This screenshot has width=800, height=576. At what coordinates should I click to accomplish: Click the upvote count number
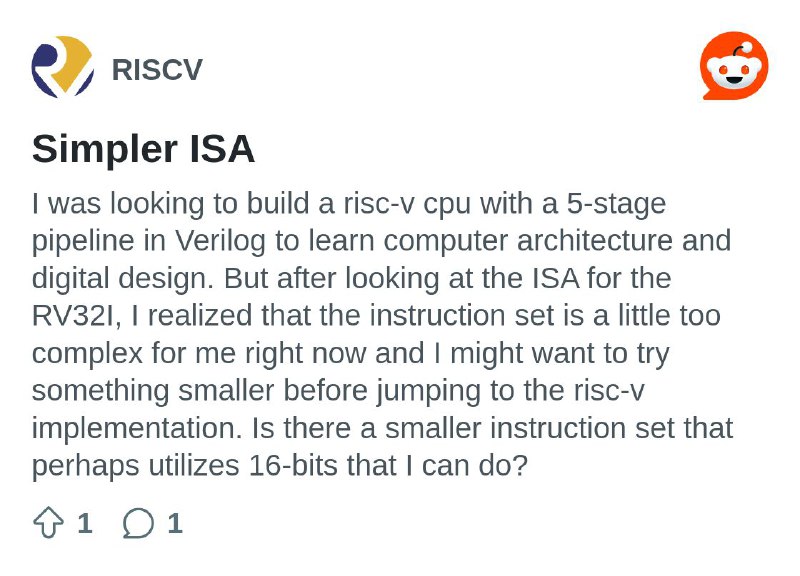click(85, 523)
